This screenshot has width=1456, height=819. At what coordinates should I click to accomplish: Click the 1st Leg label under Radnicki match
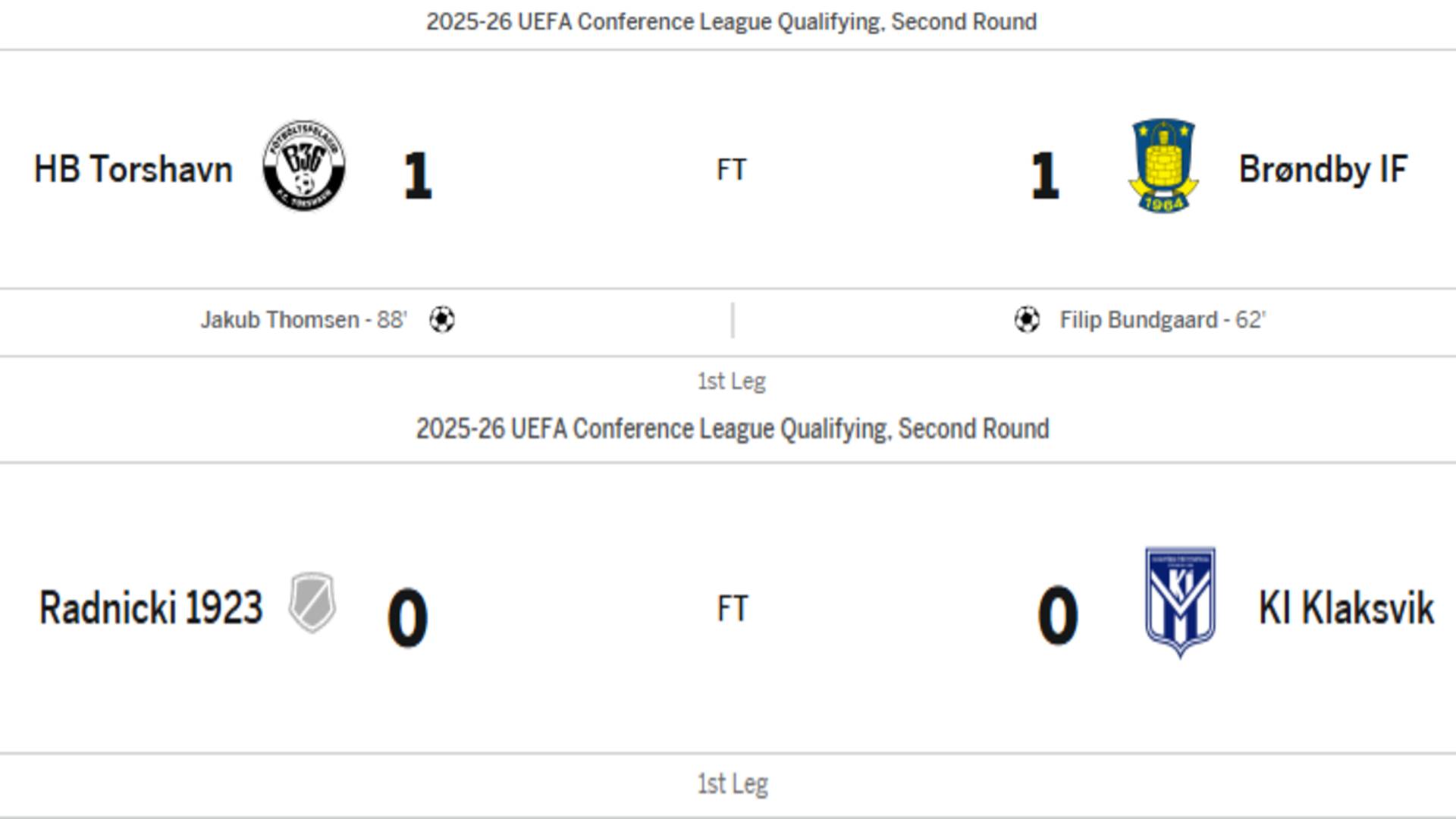click(x=733, y=783)
